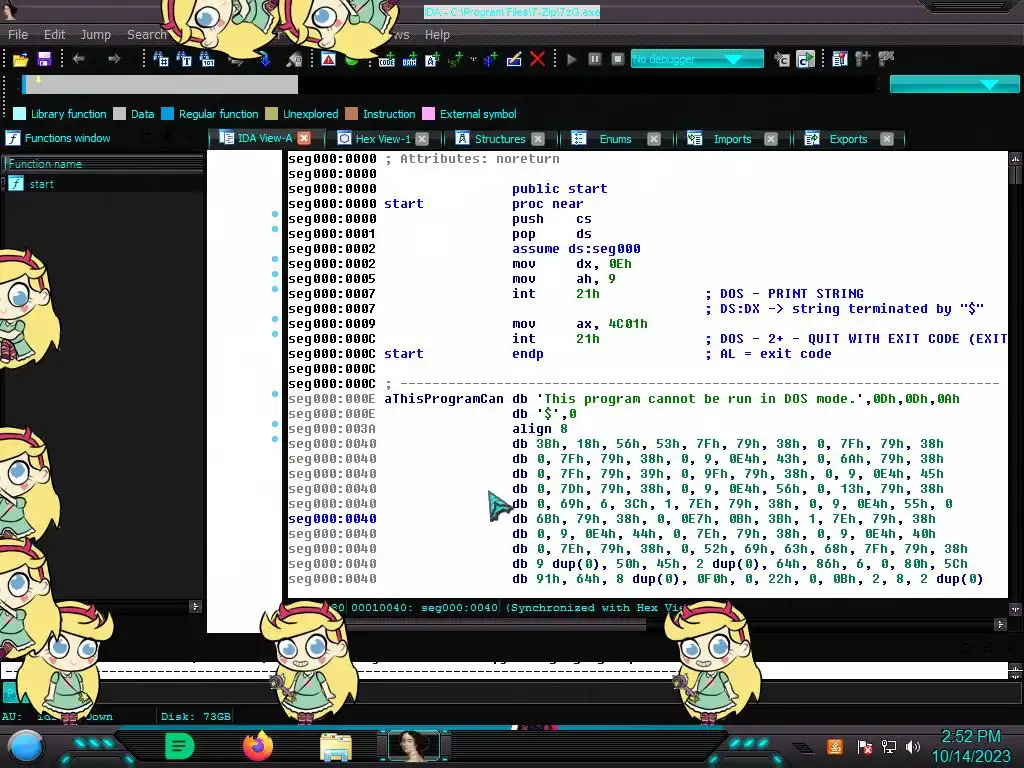Close the Enums tab

click(653, 138)
